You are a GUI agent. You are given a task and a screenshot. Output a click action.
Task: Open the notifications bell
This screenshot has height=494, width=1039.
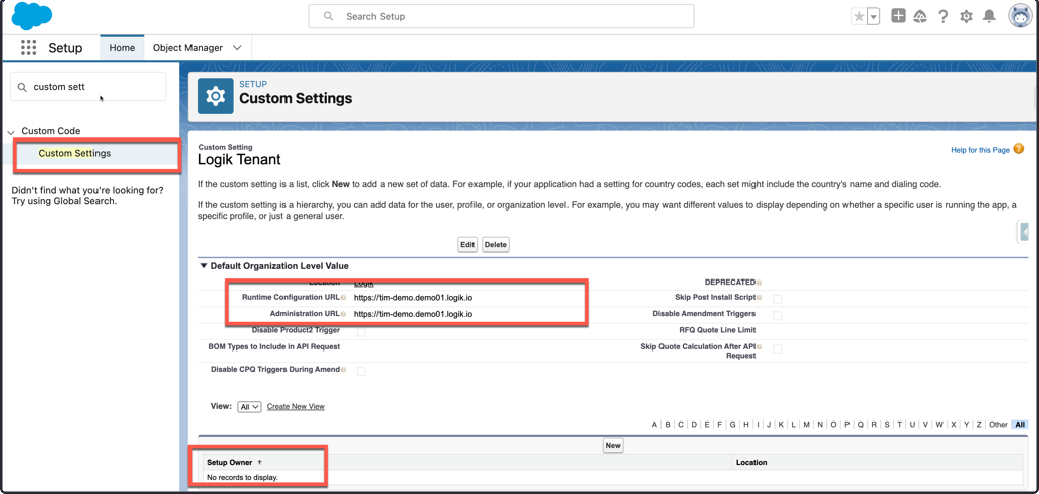989,17
